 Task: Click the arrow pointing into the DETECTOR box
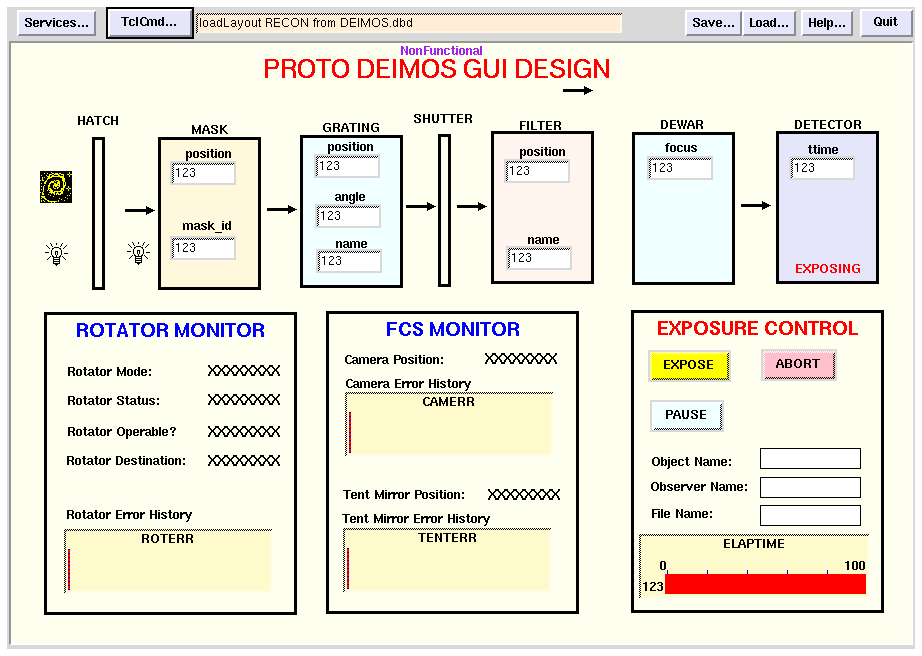[756, 206]
